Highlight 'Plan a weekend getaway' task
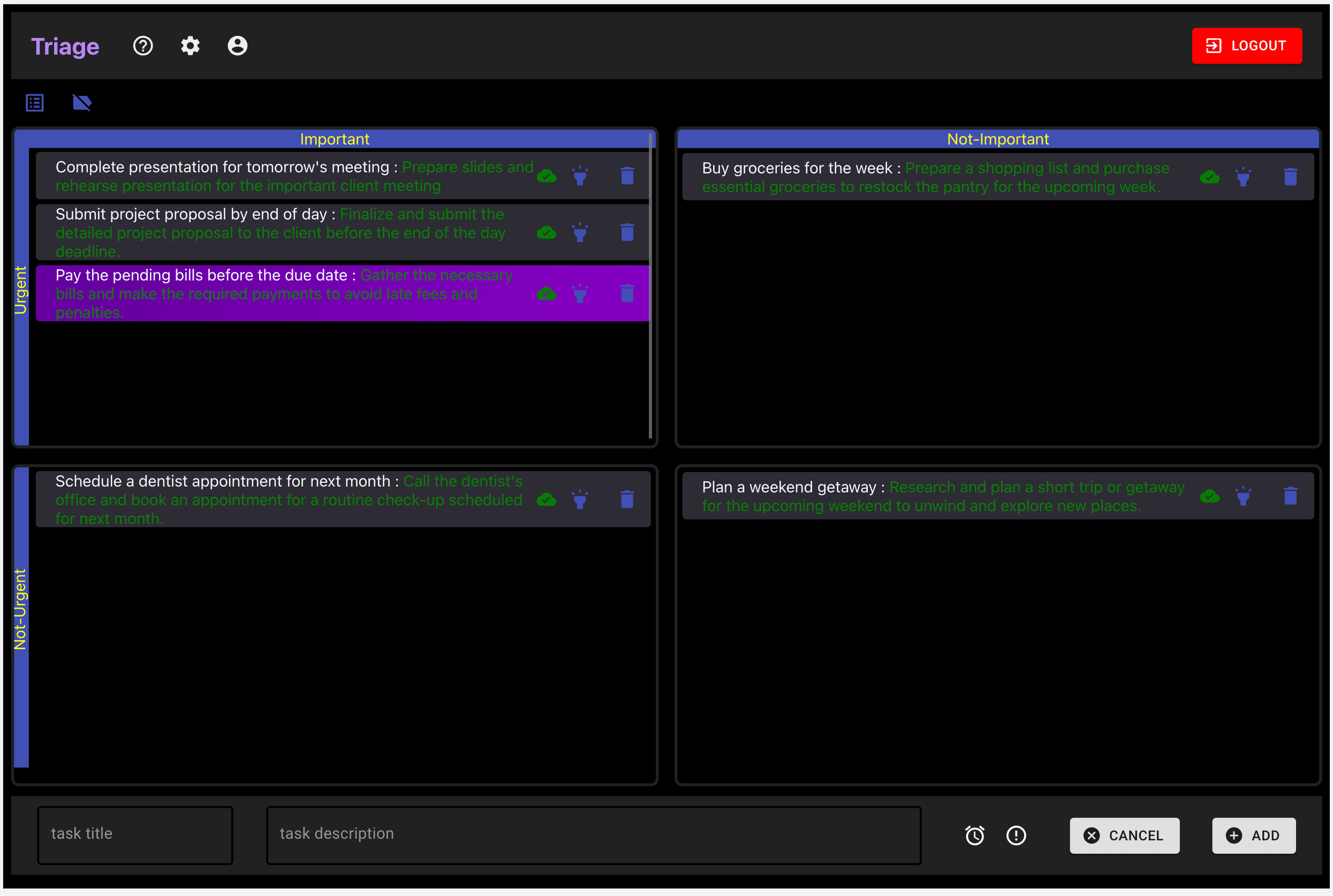 [x=1243, y=496]
